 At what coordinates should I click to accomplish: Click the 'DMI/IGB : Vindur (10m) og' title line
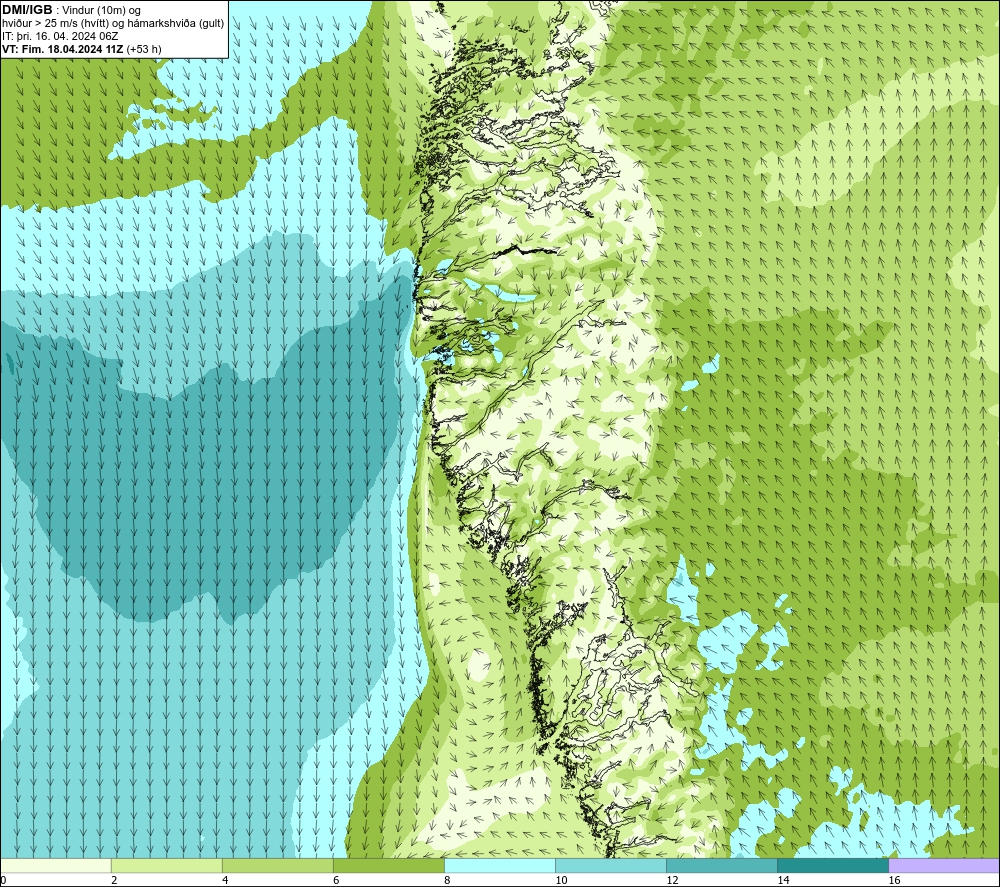[x=72, y=10]
